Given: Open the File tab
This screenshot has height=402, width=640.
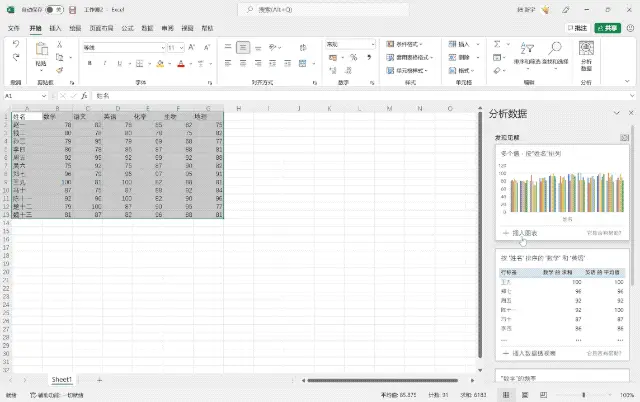Looking at the screenshot, I should [13, 28].
